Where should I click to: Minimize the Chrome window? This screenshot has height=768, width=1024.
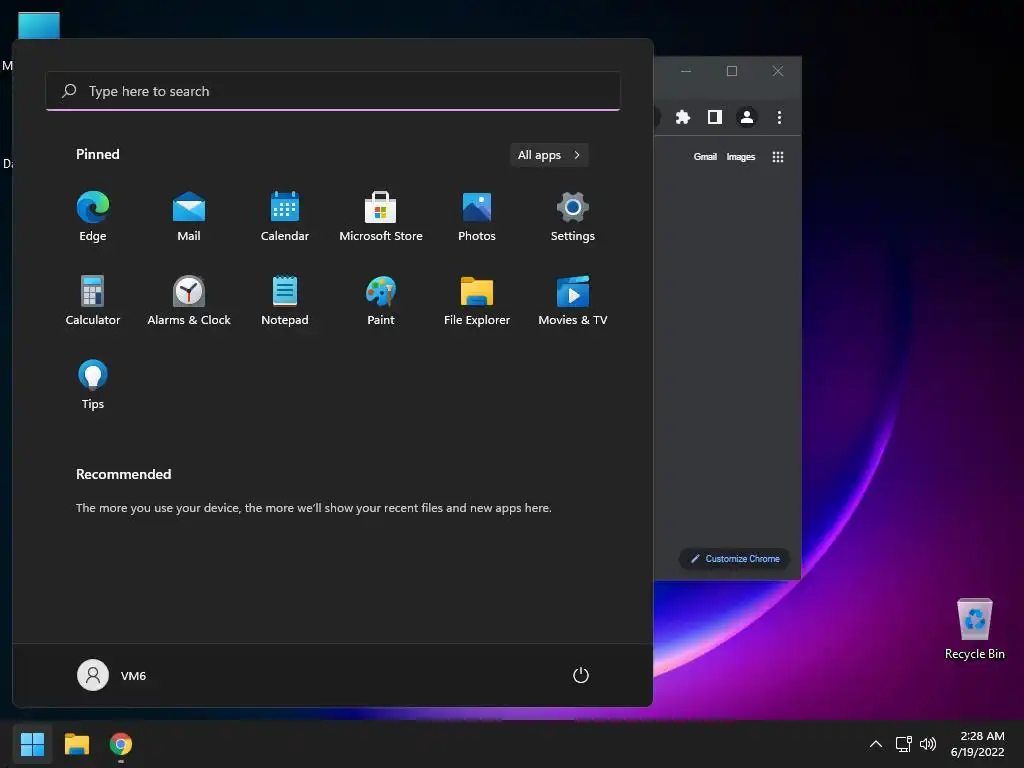tap(686, 71)
